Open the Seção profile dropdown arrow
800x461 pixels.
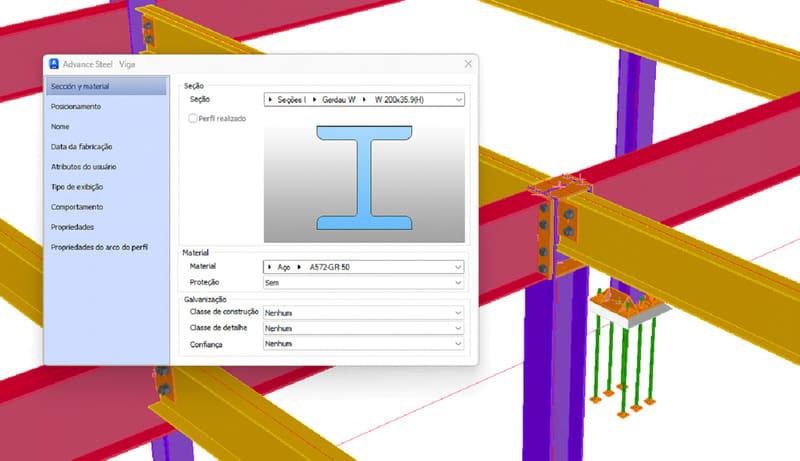pos(459,100)
